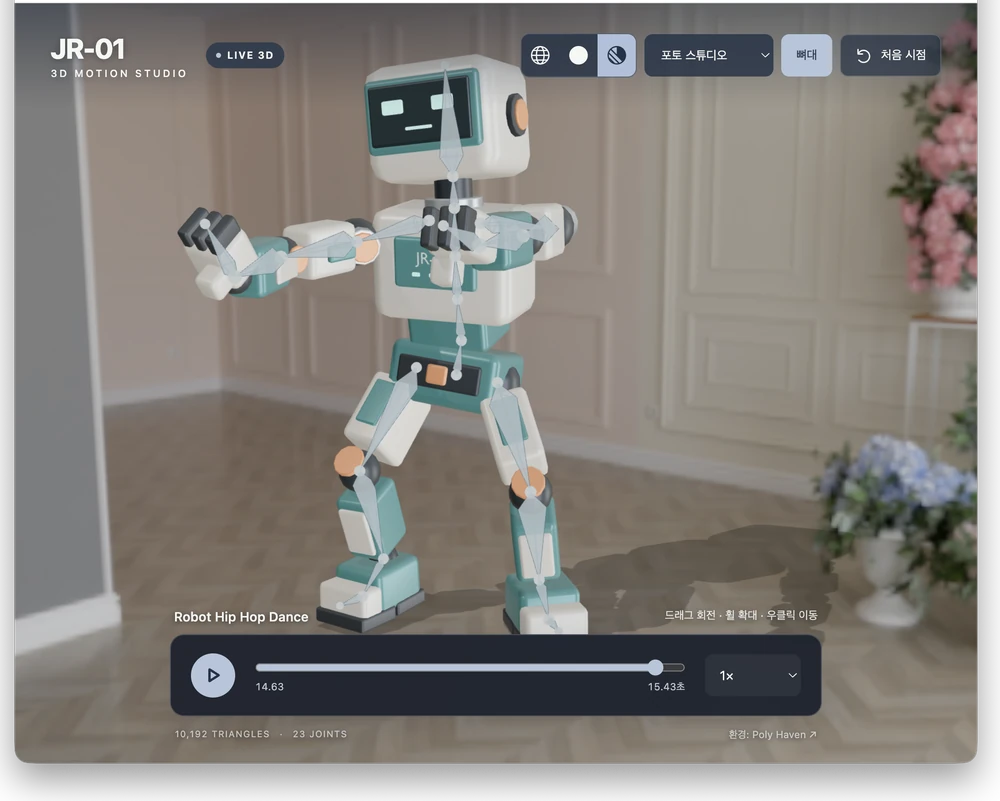Viewport: 1000px width, 801px height.
Task: Click the 15.43초 duration label
Action: tap(666, 687)
